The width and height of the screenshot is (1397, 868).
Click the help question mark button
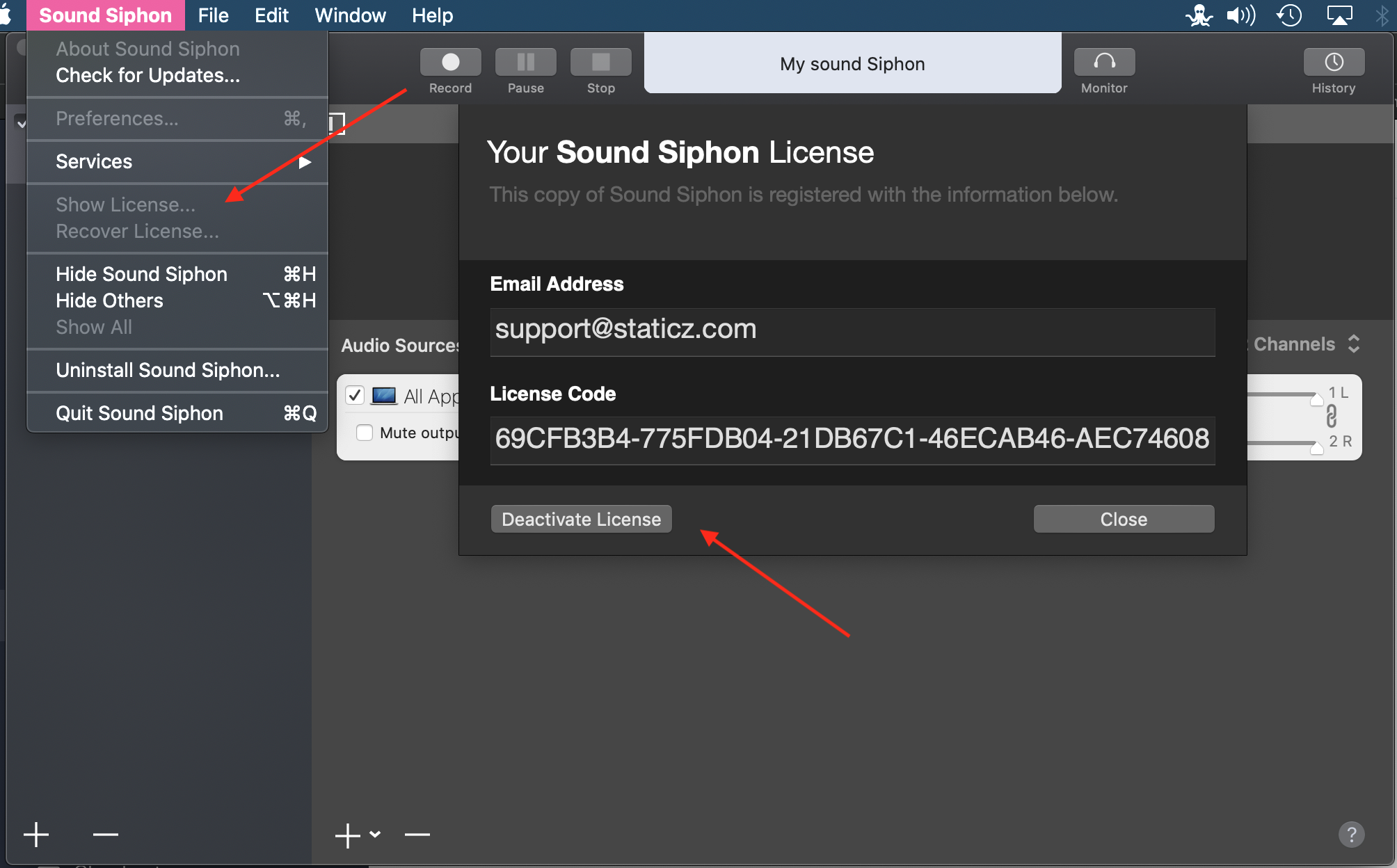click(x=1351, y=834)
